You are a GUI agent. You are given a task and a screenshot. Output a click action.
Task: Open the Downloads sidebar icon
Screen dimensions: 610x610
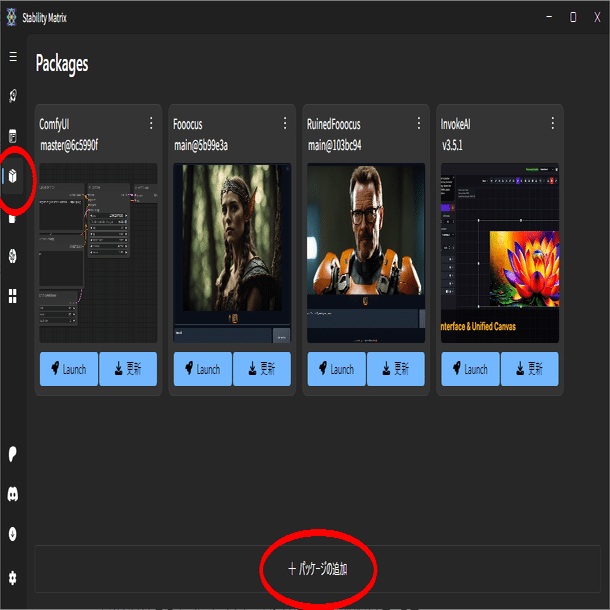[13, 534]
